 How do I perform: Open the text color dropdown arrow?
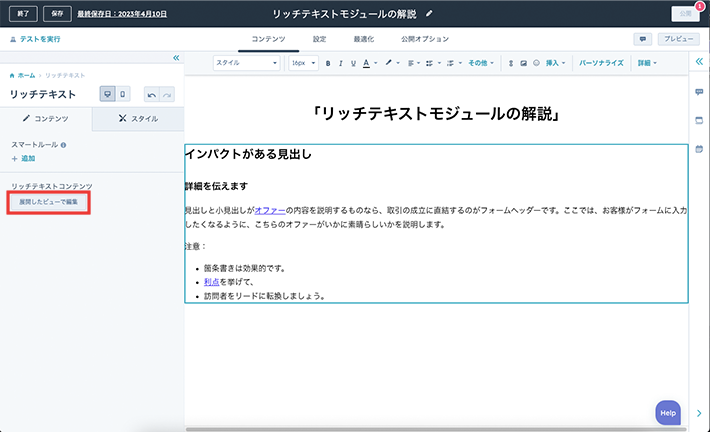(x=375, y=63)
